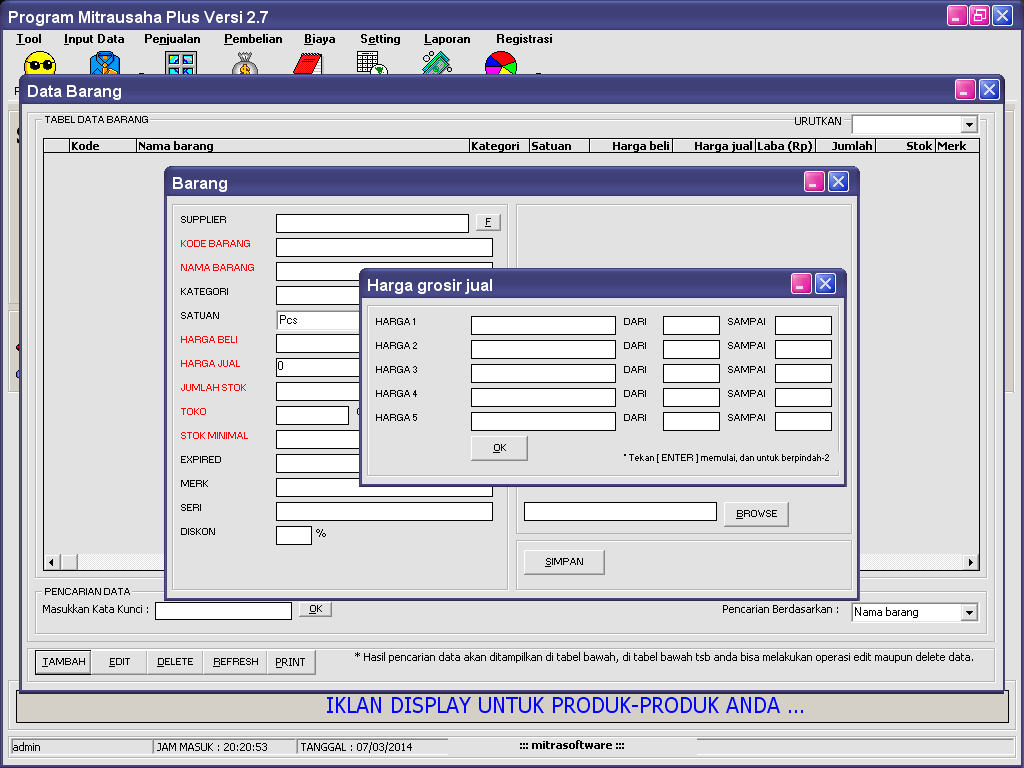Click the SERI input field
Screen dimensions: 1024x768
[384, 511]
